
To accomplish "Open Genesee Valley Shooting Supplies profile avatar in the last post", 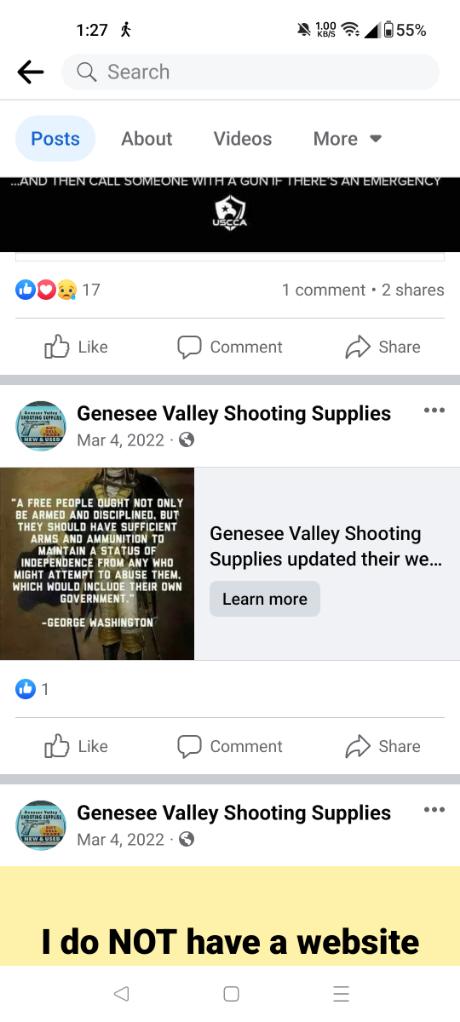I will click(40, 825).
